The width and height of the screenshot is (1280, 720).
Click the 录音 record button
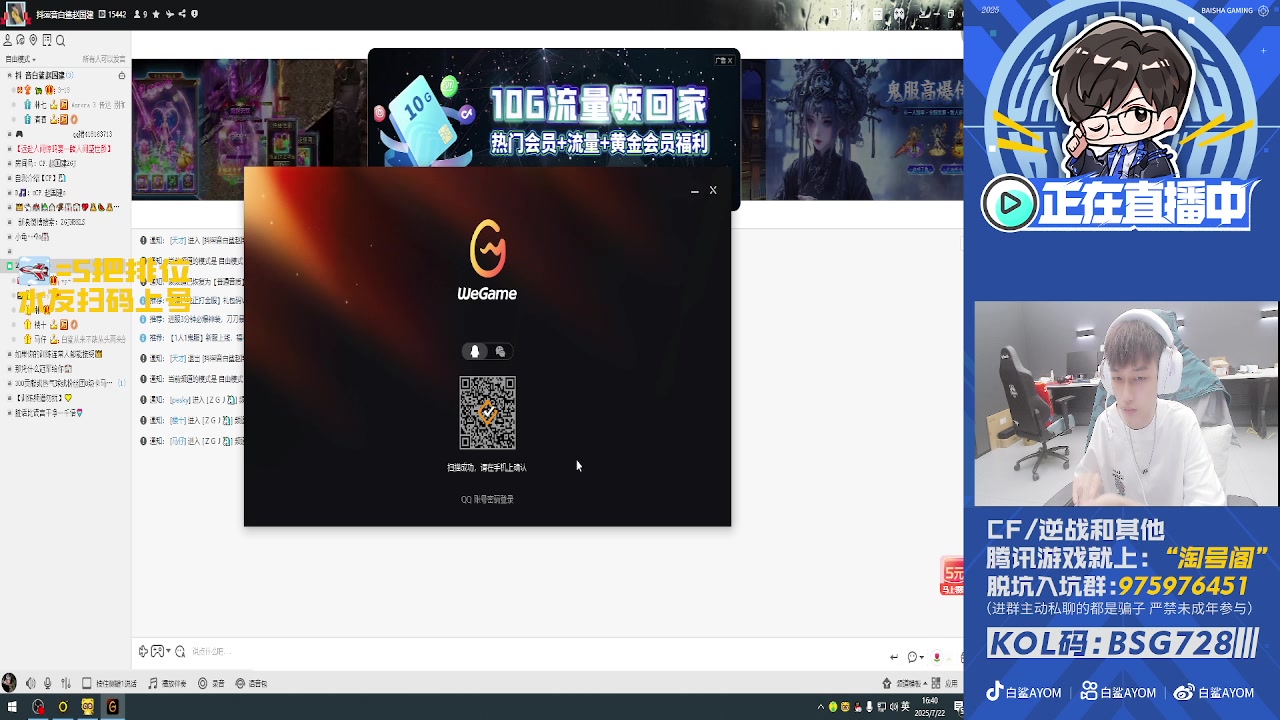point(211,683)
